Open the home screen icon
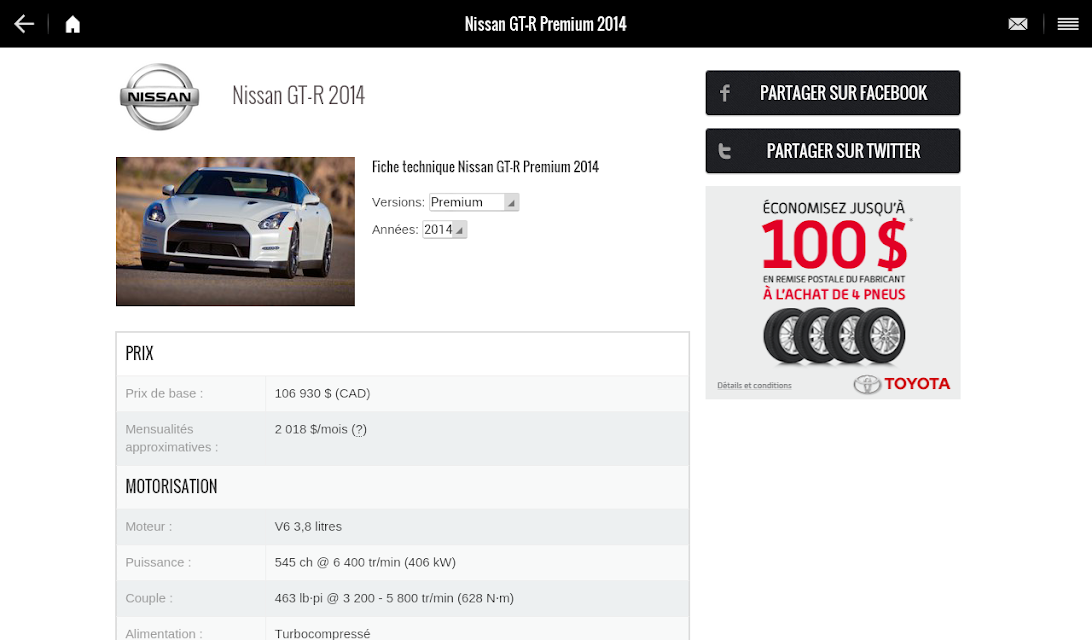 (72, 24)
